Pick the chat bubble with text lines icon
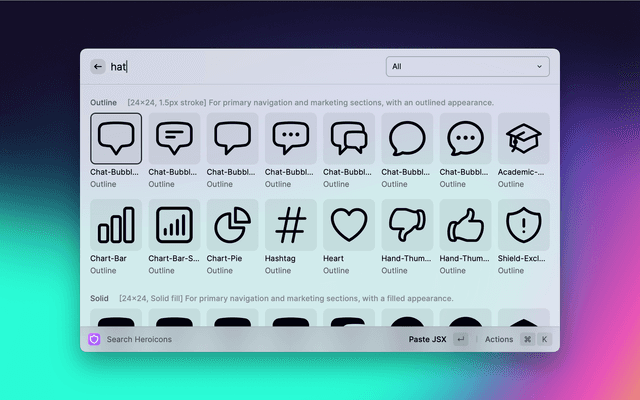640x400 pixels. click(x=174, y=138)
